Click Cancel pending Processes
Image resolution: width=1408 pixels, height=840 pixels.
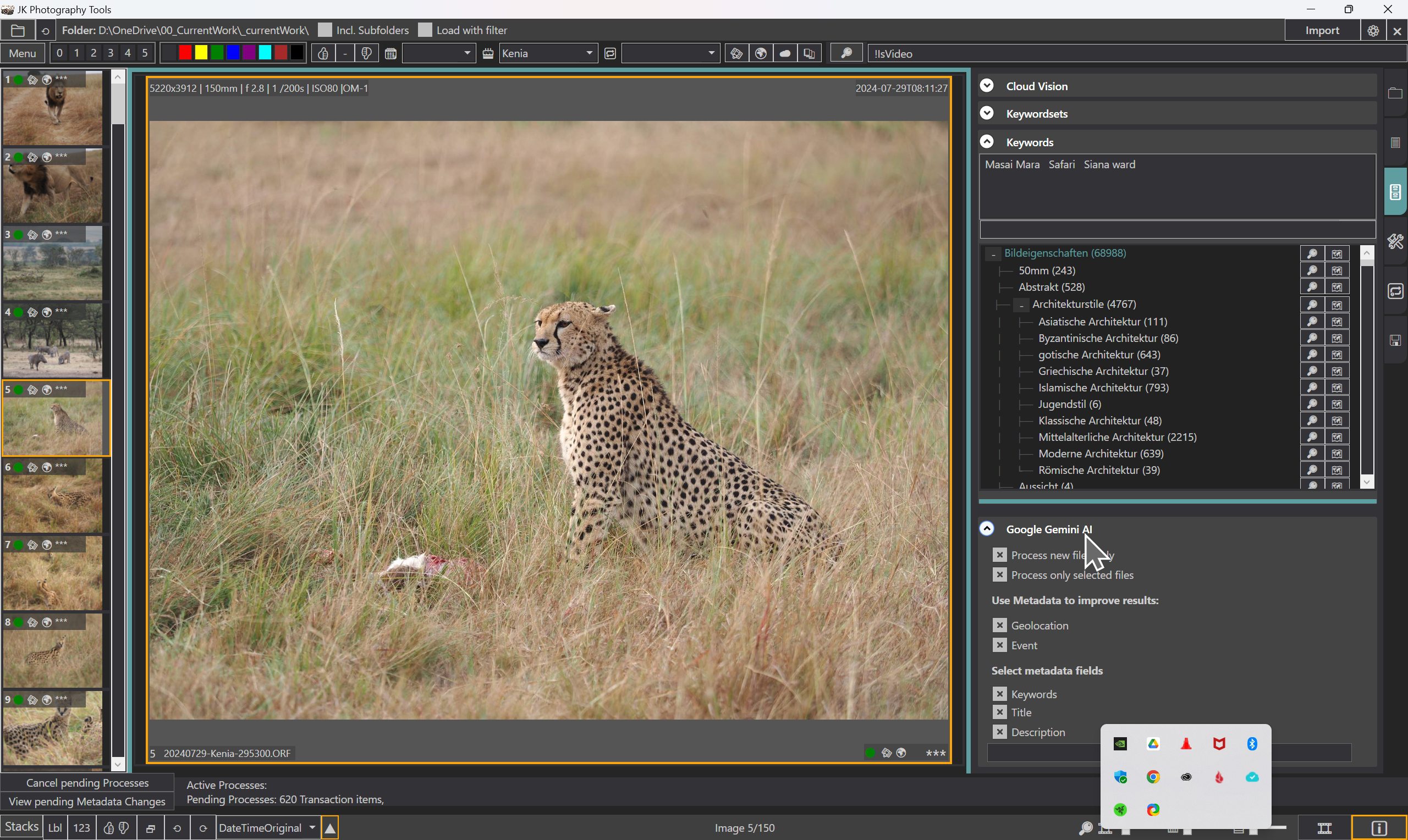87,783
